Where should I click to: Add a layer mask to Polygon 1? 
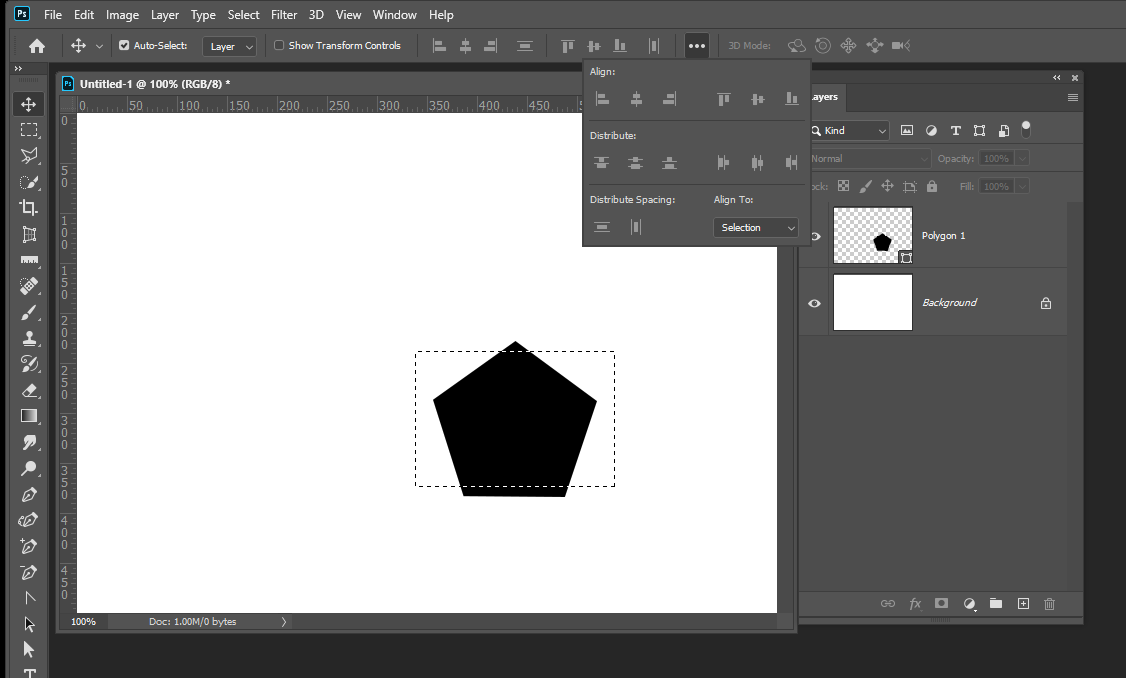[941, 603]
